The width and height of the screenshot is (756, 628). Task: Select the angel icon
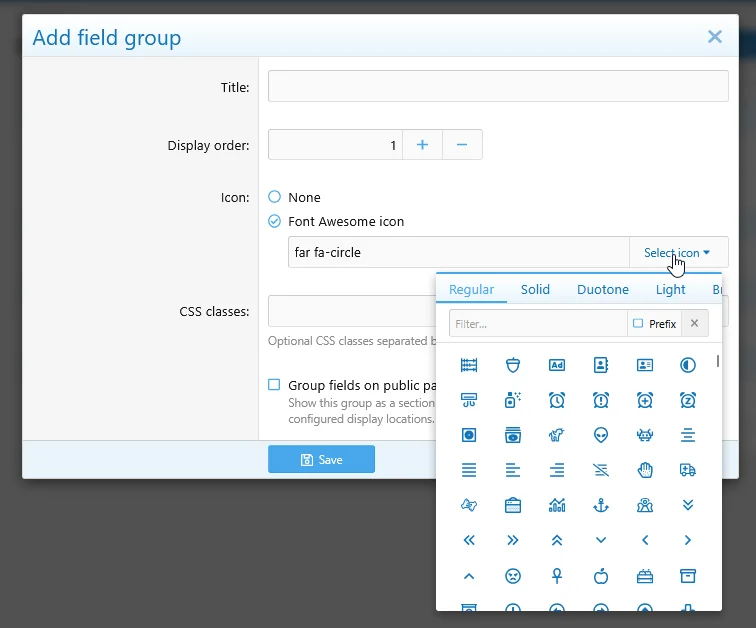(x=645, y=505)
